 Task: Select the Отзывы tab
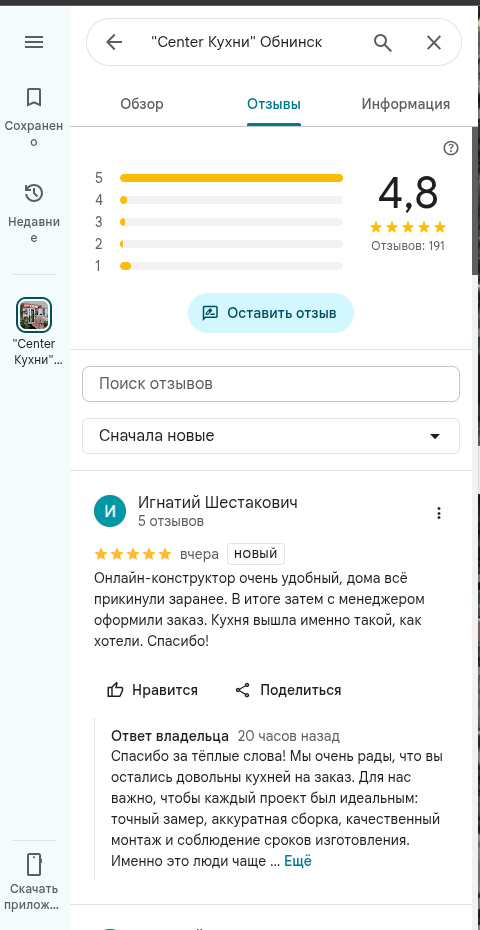pos(274,104)
